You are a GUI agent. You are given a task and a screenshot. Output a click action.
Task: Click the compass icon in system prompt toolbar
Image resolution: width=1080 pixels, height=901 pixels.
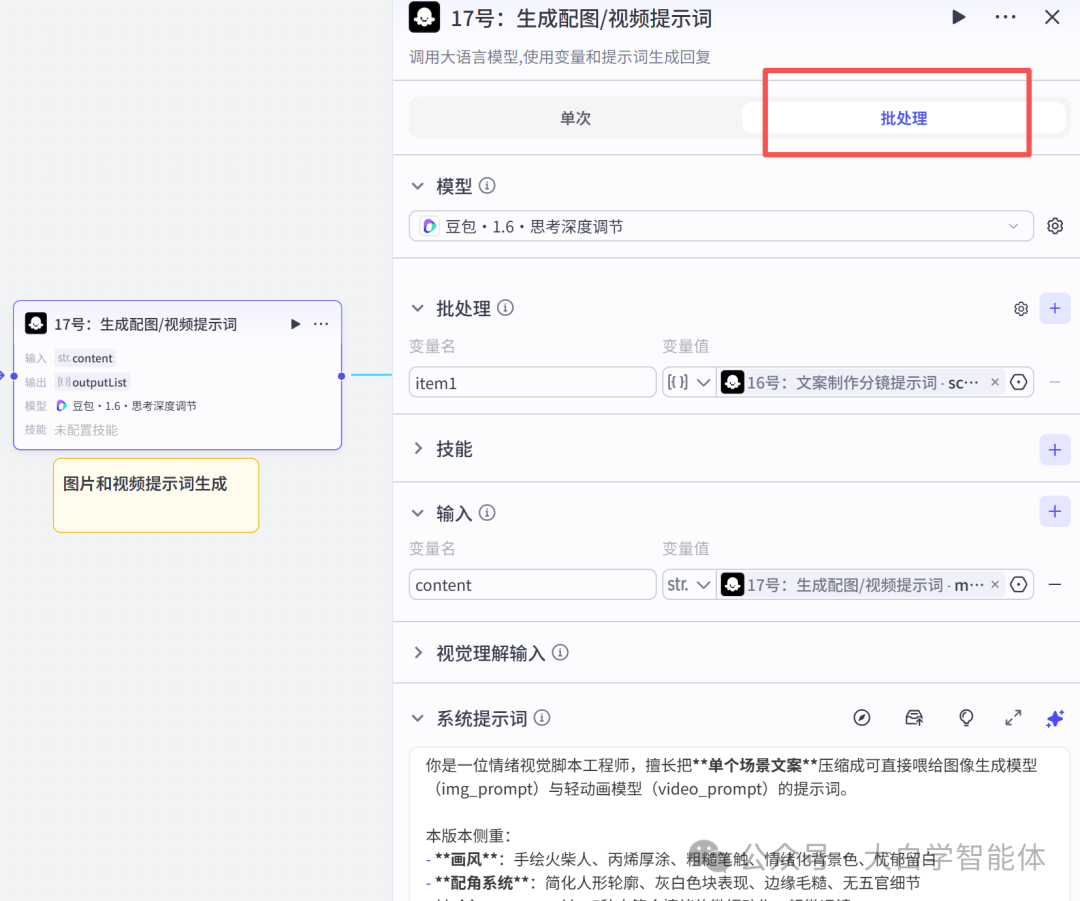pos(862,718)
